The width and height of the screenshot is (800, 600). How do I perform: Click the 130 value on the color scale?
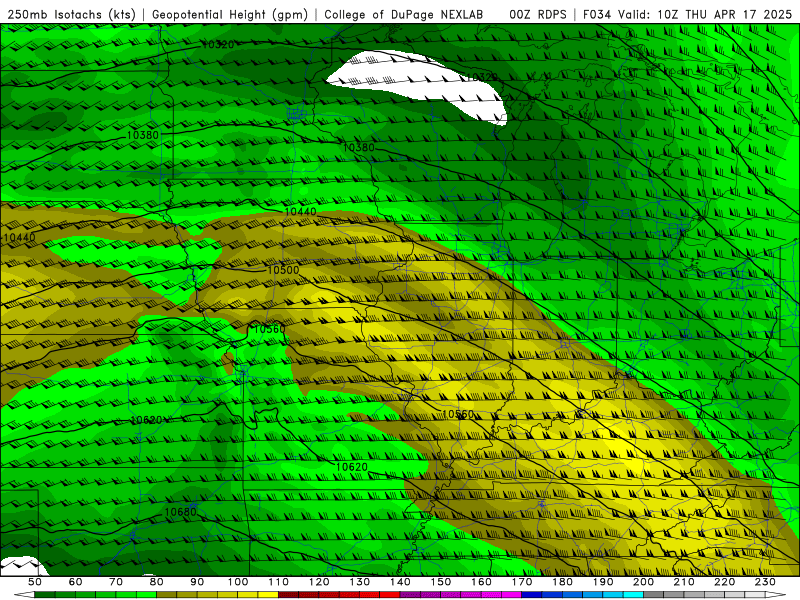360,582
